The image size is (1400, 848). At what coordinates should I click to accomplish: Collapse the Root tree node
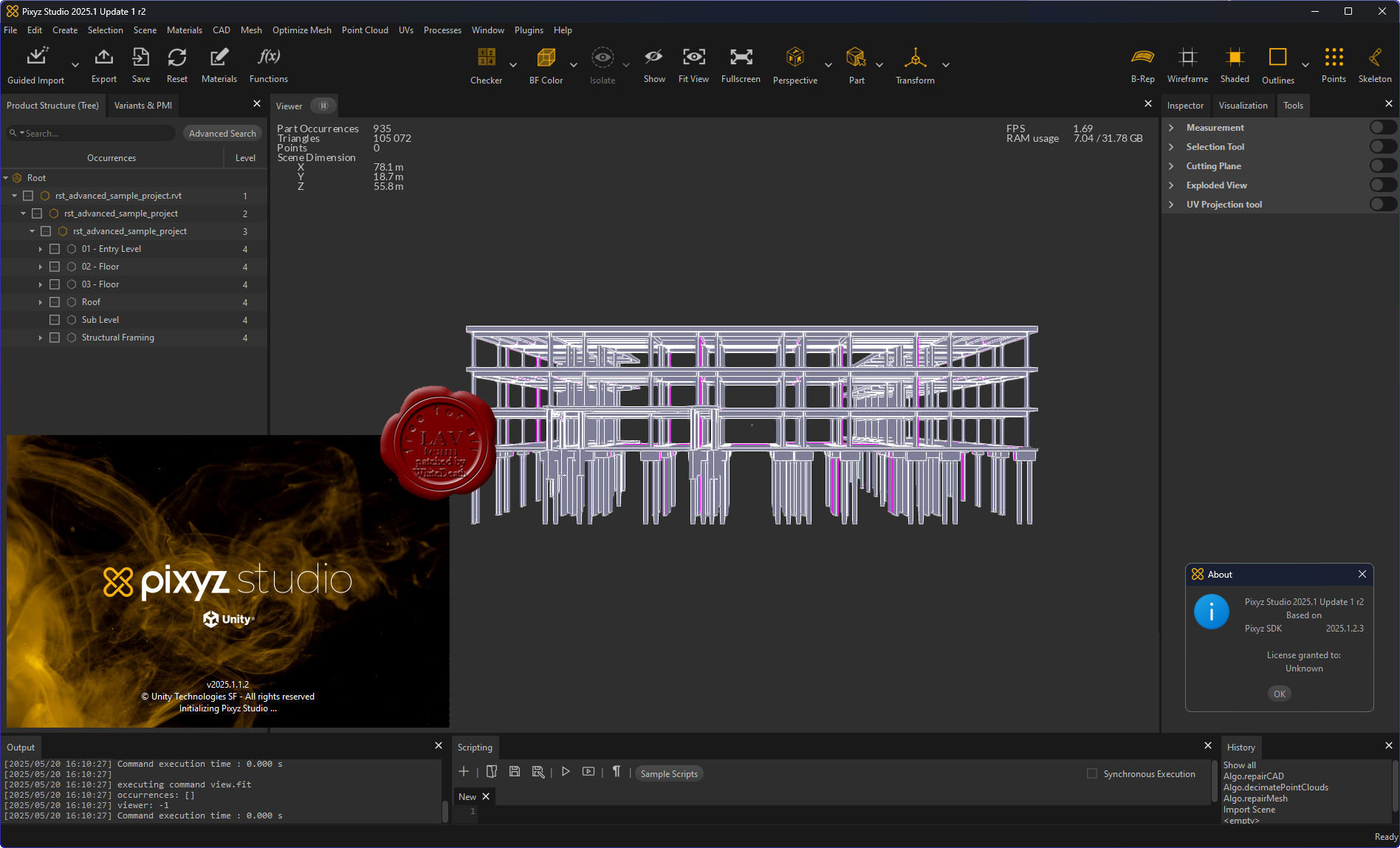point(6,178)
